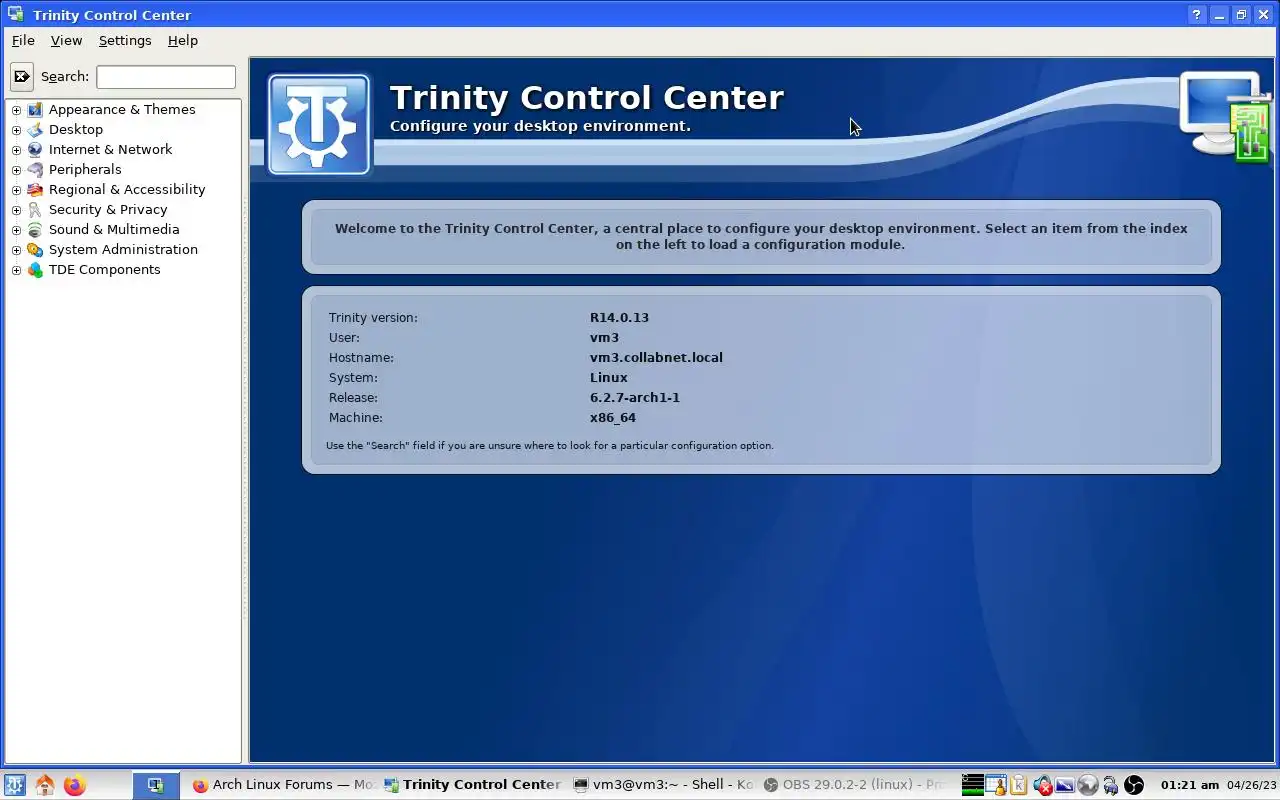Expand the Regional & Accessibility node

pyautogui.click(x=16, y=190)
